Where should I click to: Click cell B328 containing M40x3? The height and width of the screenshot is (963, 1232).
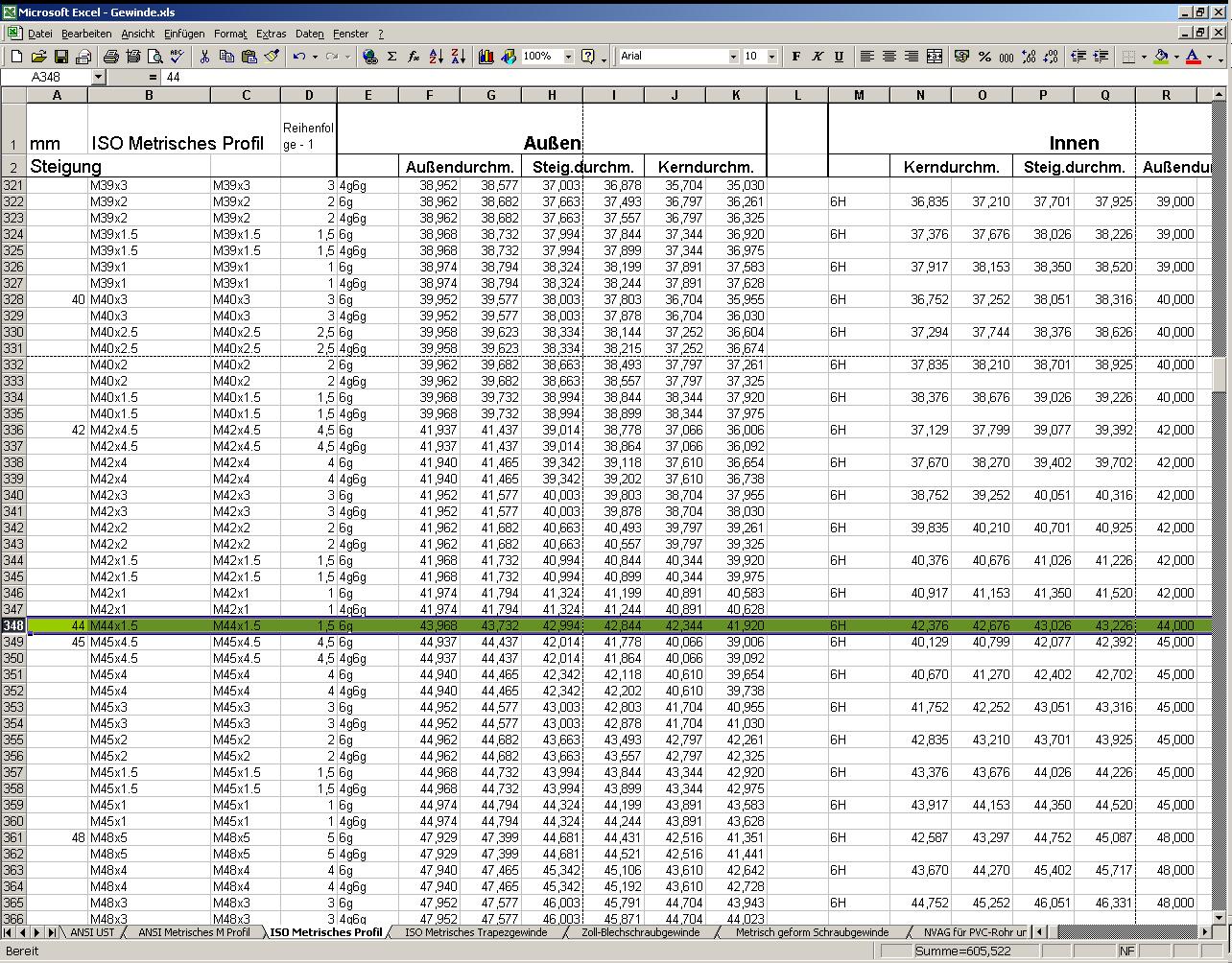149,299
